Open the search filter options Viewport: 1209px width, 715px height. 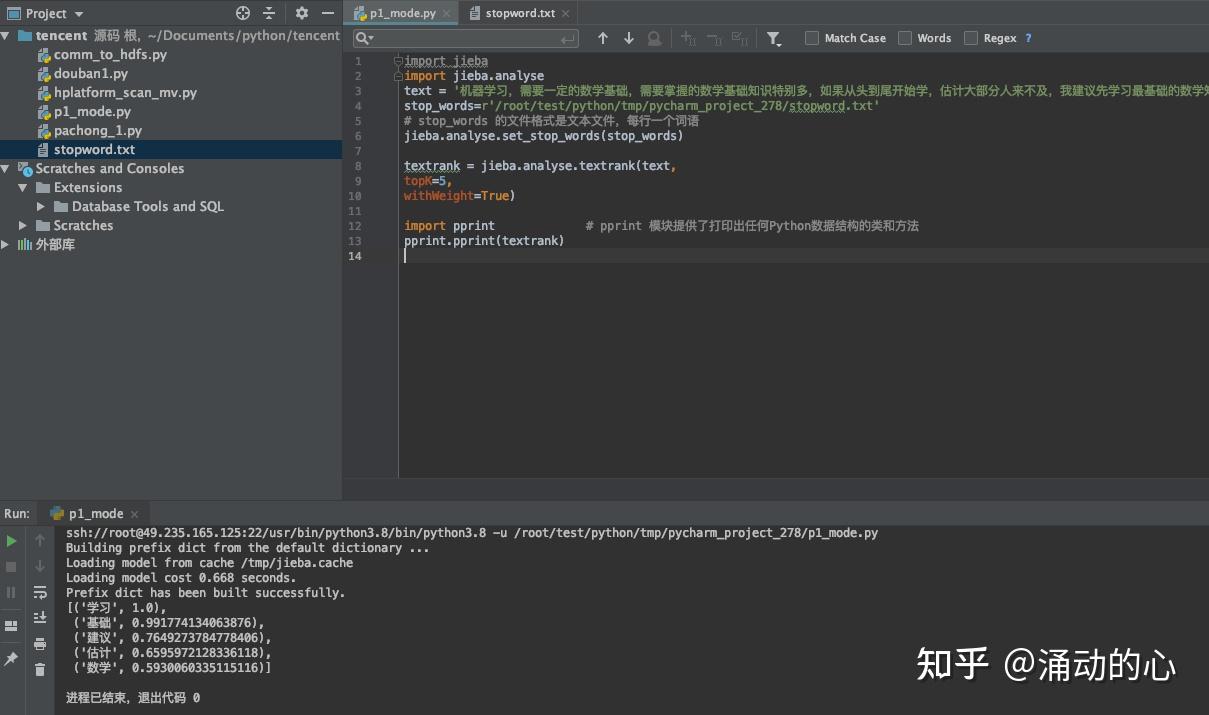773,37
